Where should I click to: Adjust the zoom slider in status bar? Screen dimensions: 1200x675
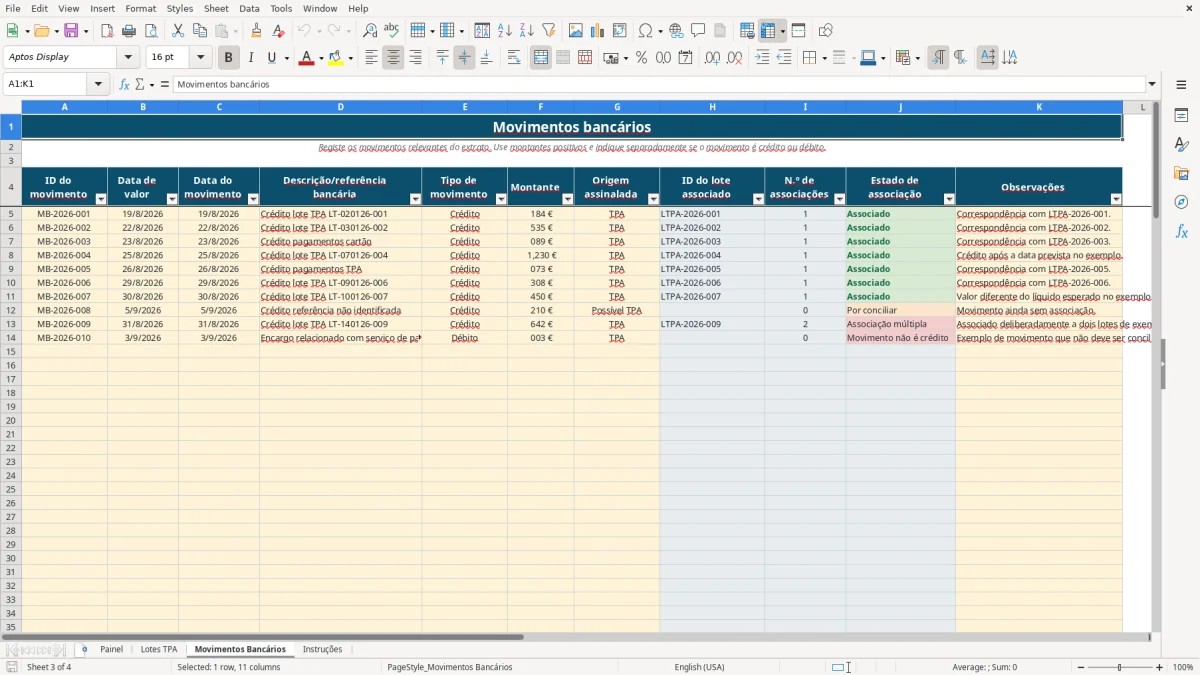[1119, 667]
